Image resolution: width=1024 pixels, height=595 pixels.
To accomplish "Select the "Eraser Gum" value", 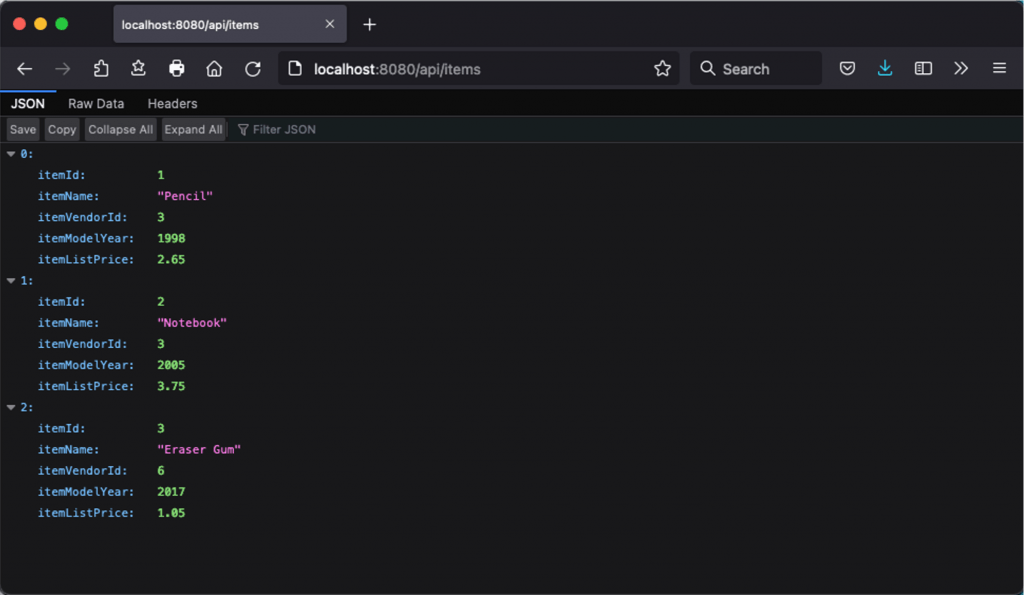I will [x=199, y=449].
